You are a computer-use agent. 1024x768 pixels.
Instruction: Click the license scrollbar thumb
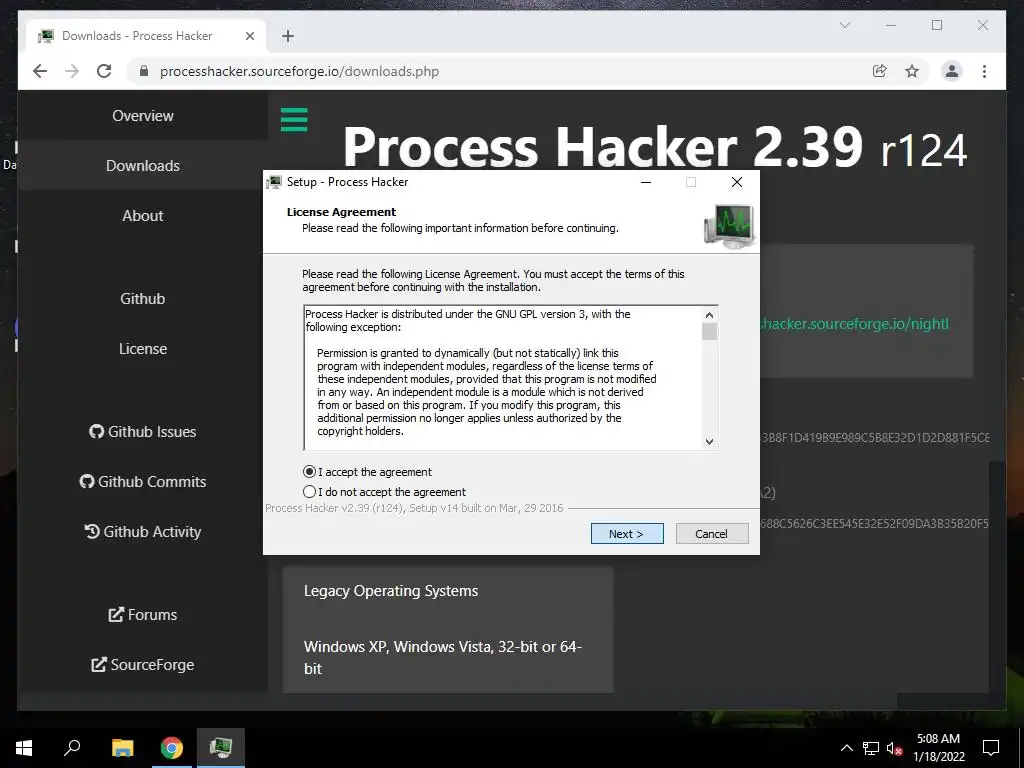coord(709,332)
